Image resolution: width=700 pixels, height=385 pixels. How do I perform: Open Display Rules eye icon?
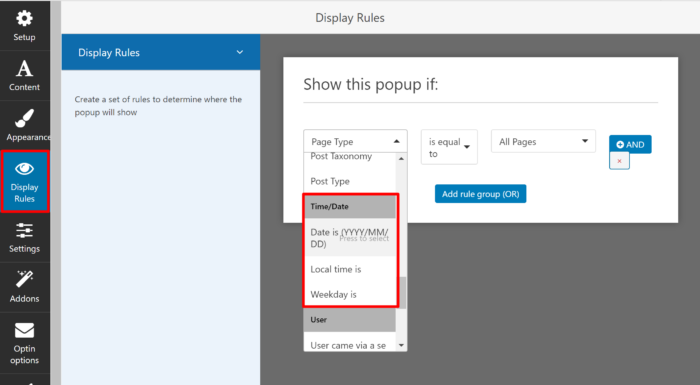coord(24,169)
